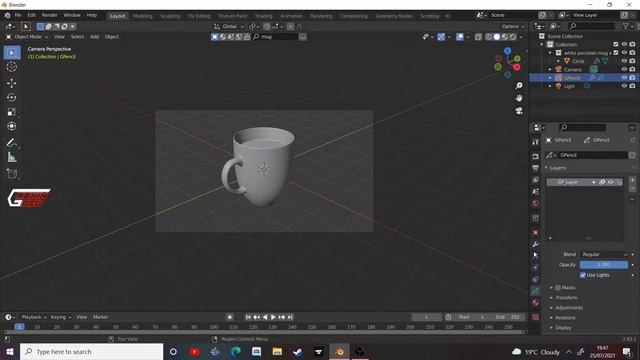Collapse the Layers panel

tap(557, 168)
